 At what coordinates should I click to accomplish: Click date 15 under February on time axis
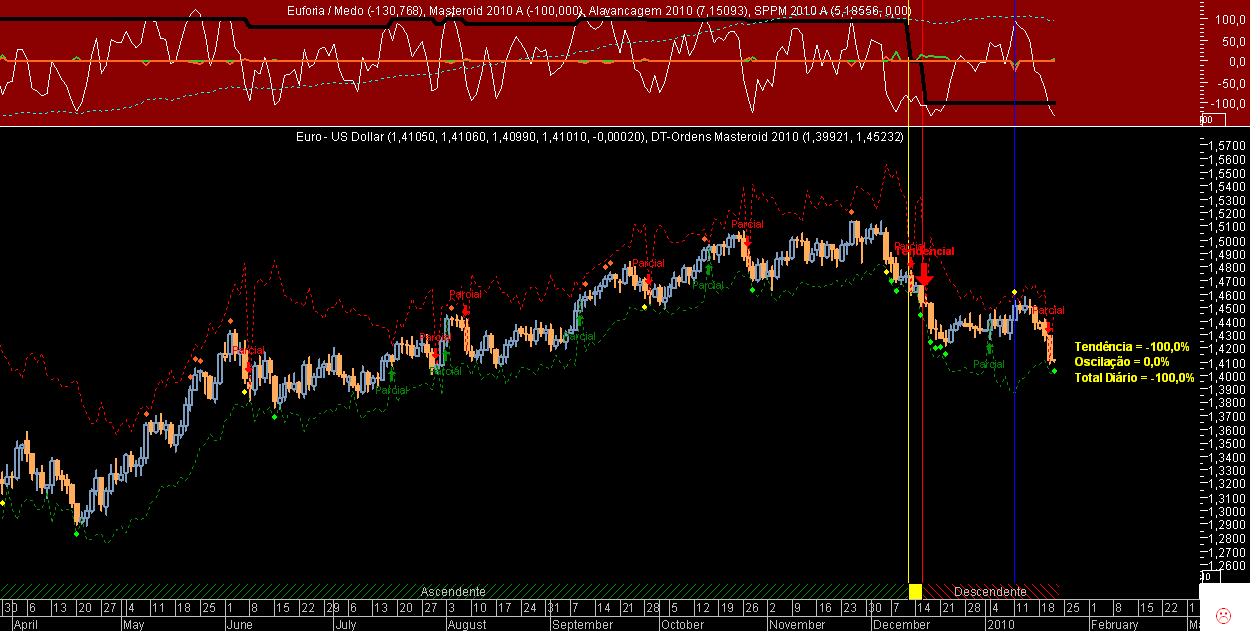1145,608
